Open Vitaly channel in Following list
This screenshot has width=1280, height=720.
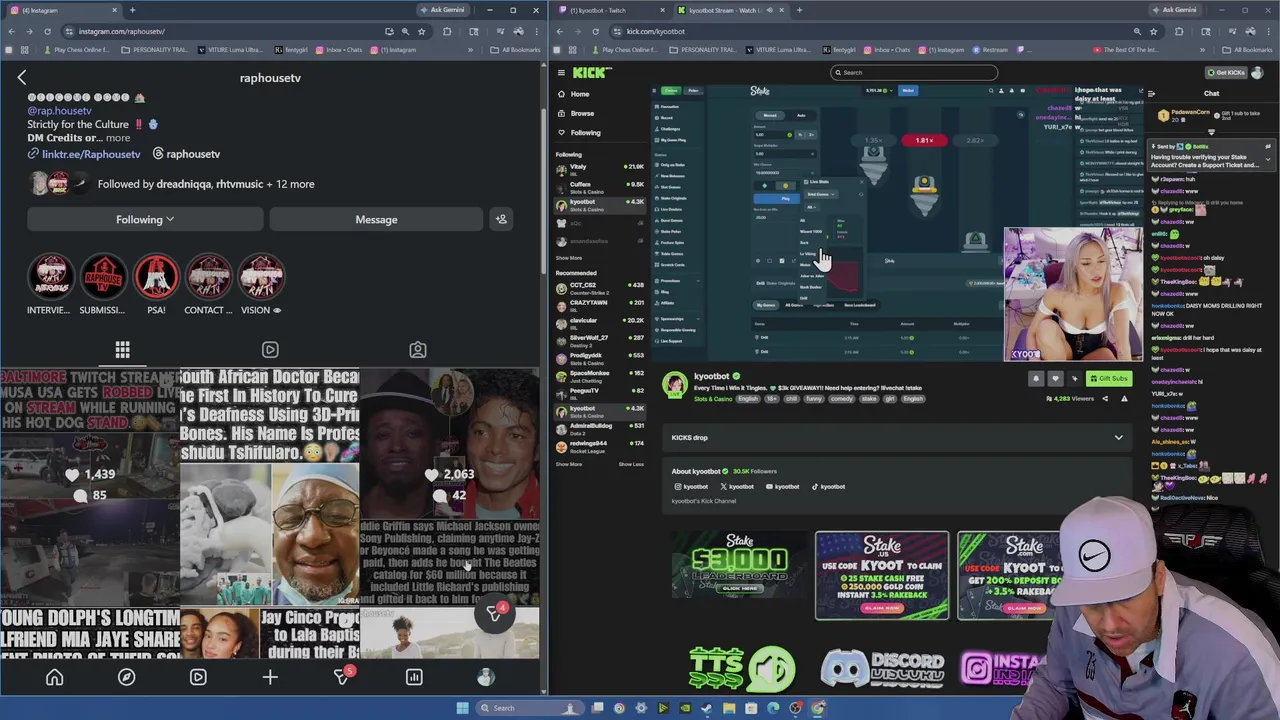pyautogui.click(x=600, y=169)
